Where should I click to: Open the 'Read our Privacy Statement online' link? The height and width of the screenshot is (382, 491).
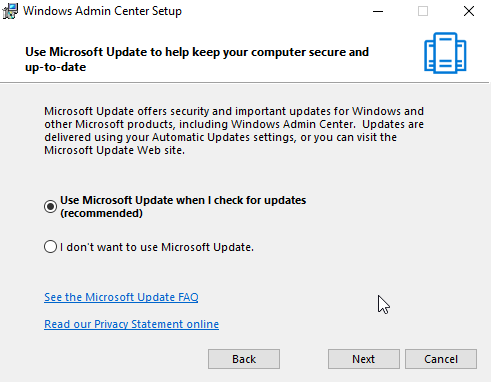pyautogui.click(x=132, y=324)
